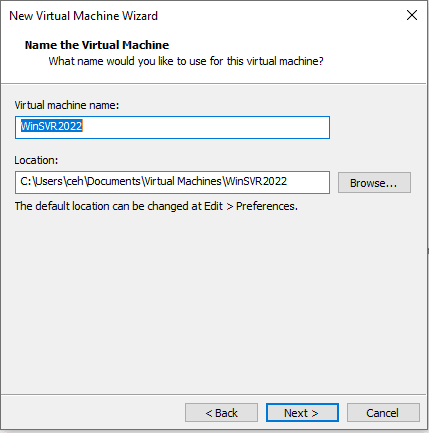Click empty space after WinSVR2022 in name field

pyautogui.click(x=206, y=127)
